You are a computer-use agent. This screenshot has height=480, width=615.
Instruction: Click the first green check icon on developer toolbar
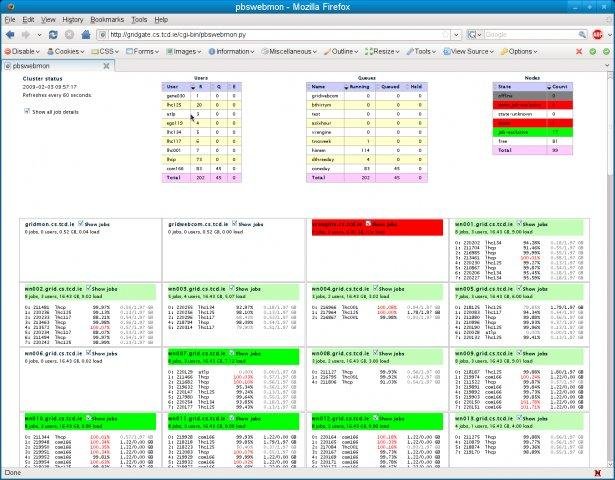593,51
